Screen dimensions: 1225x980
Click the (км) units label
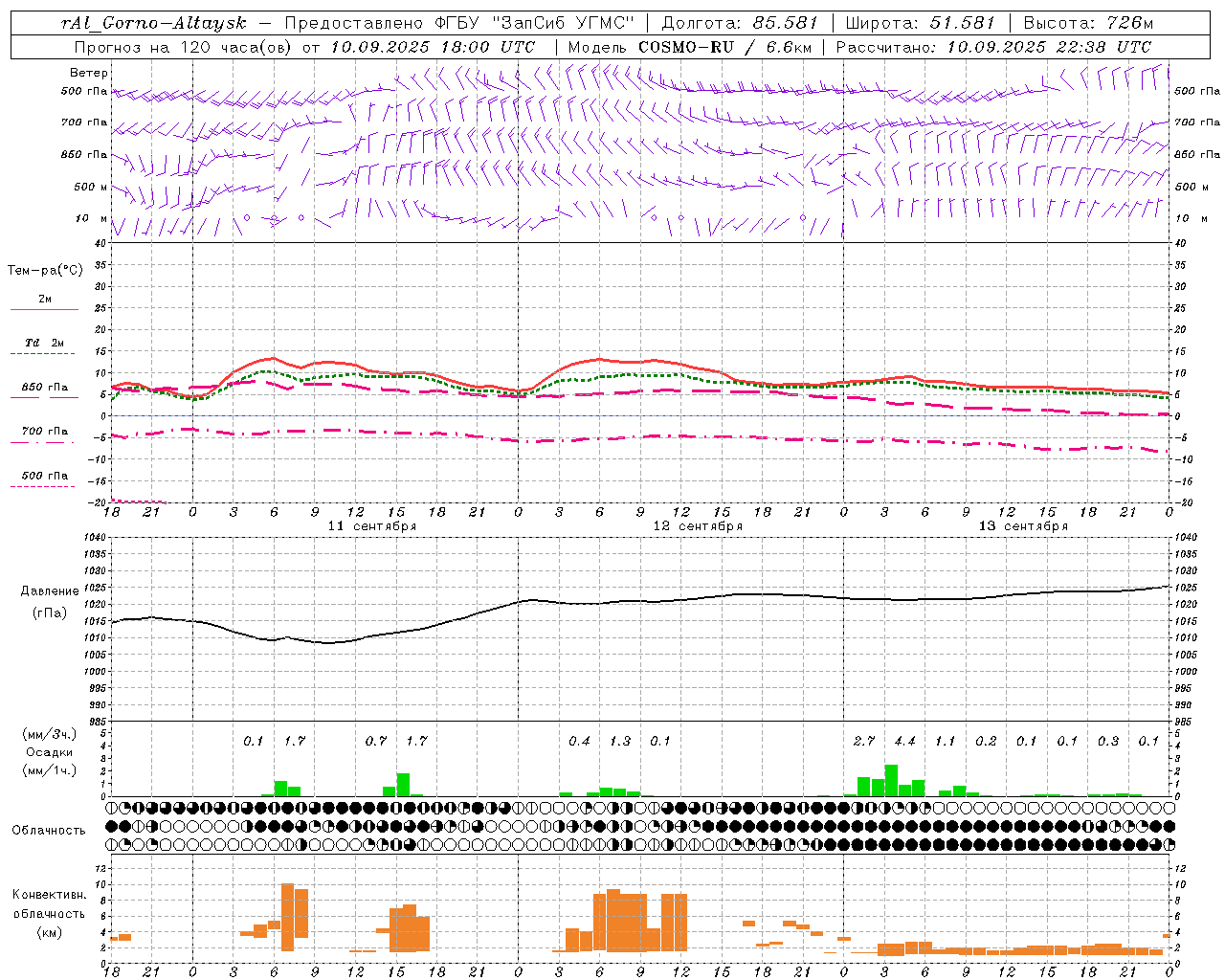tap(49, 932)
